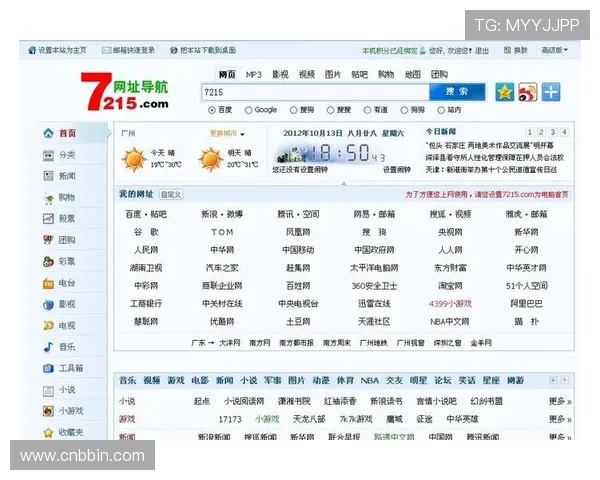Open 首页 home icon in sidebar
Screen dimensions: 600x480
coord(48,133)
